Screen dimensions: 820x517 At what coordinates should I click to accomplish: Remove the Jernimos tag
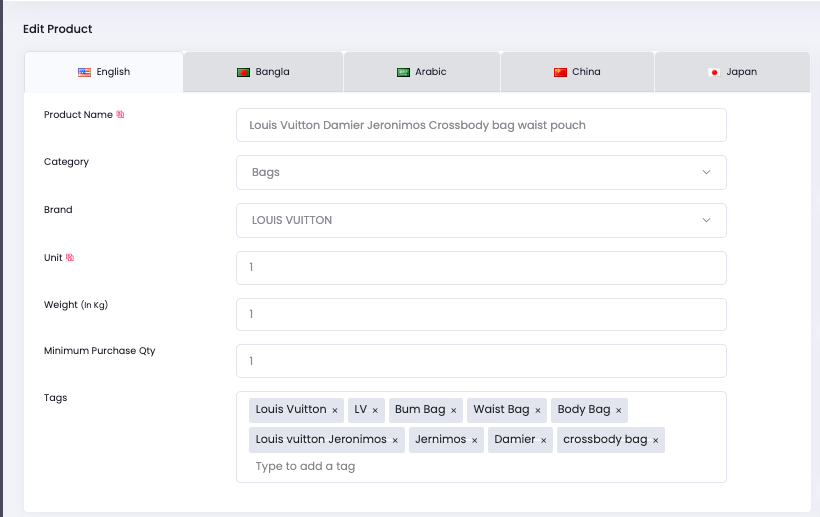pos(474,440)
